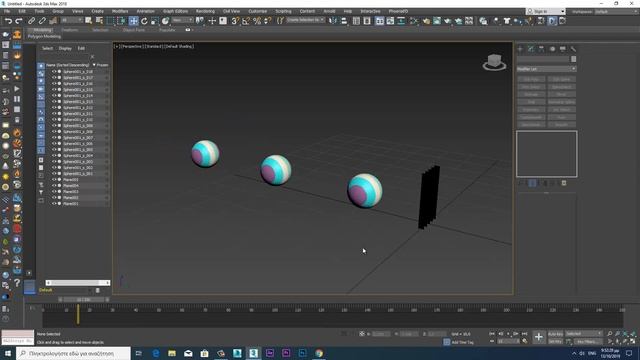Toggle the Ribbon display button
The image size is (640, 360).
pyautogui.click(x=380, y=21)
